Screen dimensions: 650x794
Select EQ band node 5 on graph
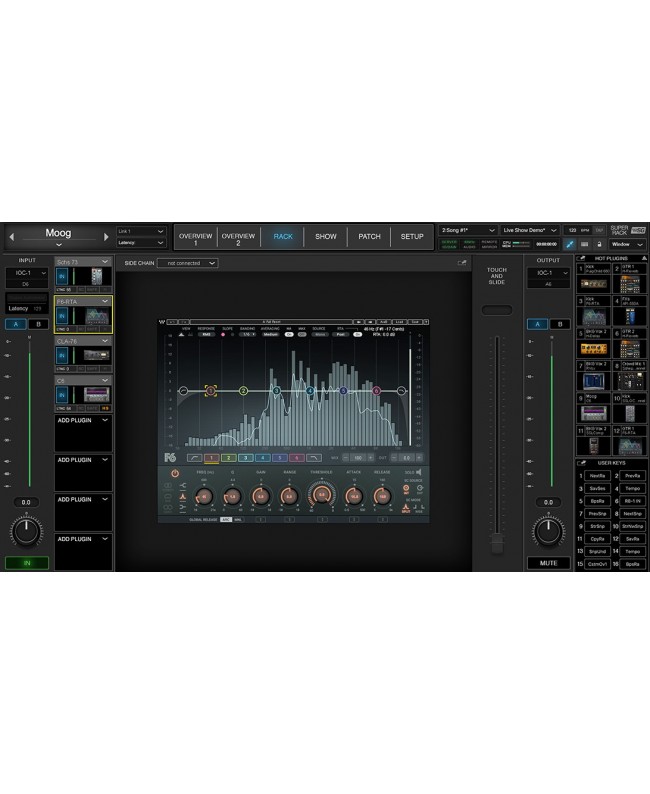[343, 390]
